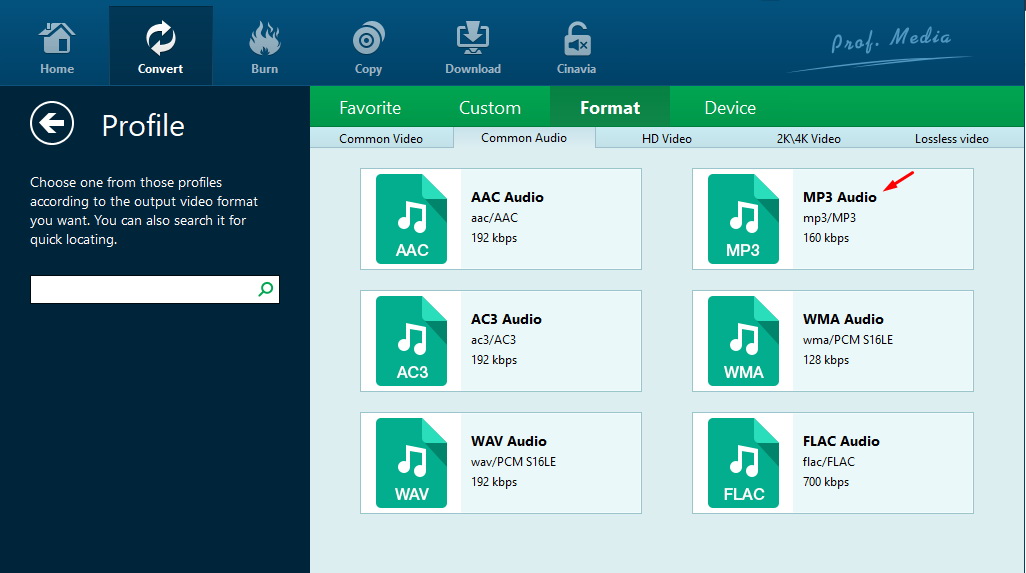Click the search magnifier icon
The image size is (1026, 573).
click(266, 289)
